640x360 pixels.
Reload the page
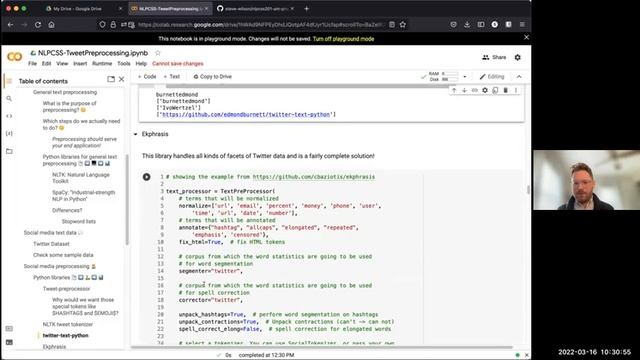(x=38, y=24)
